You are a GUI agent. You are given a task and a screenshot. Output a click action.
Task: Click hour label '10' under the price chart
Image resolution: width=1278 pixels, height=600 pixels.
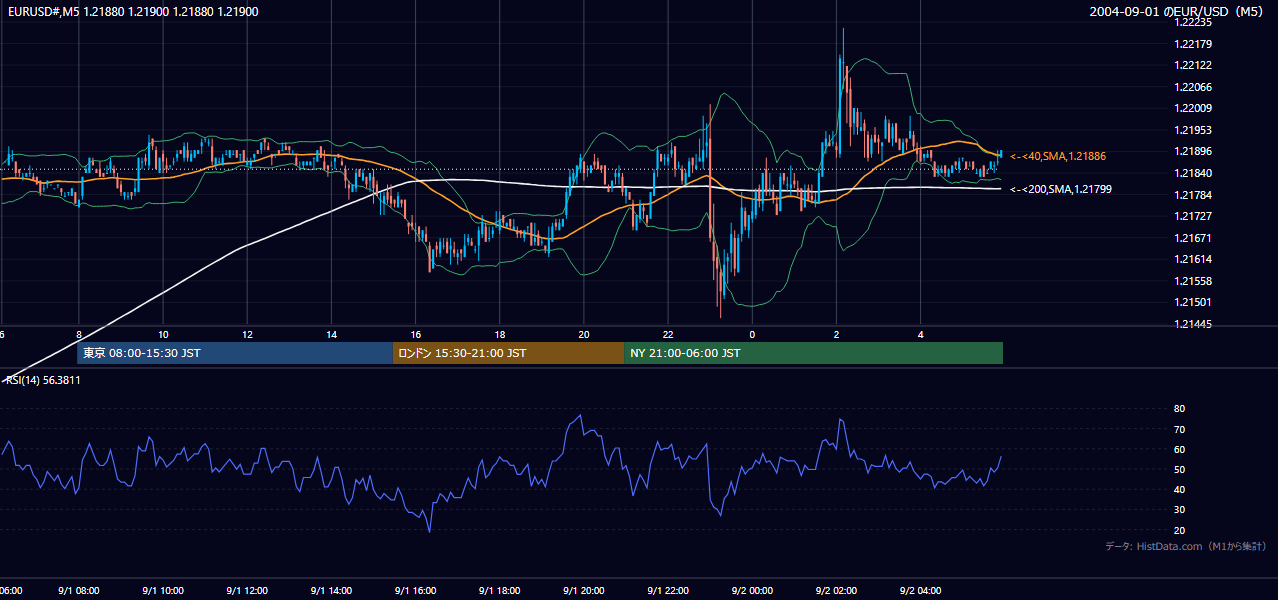click(163, 335)
